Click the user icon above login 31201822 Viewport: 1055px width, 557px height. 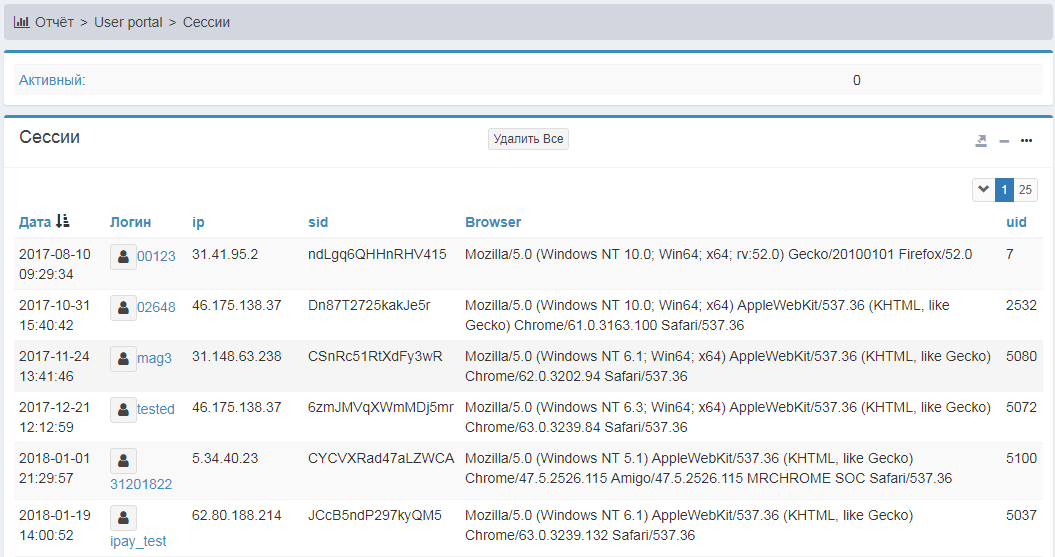(x=123, y=461)
